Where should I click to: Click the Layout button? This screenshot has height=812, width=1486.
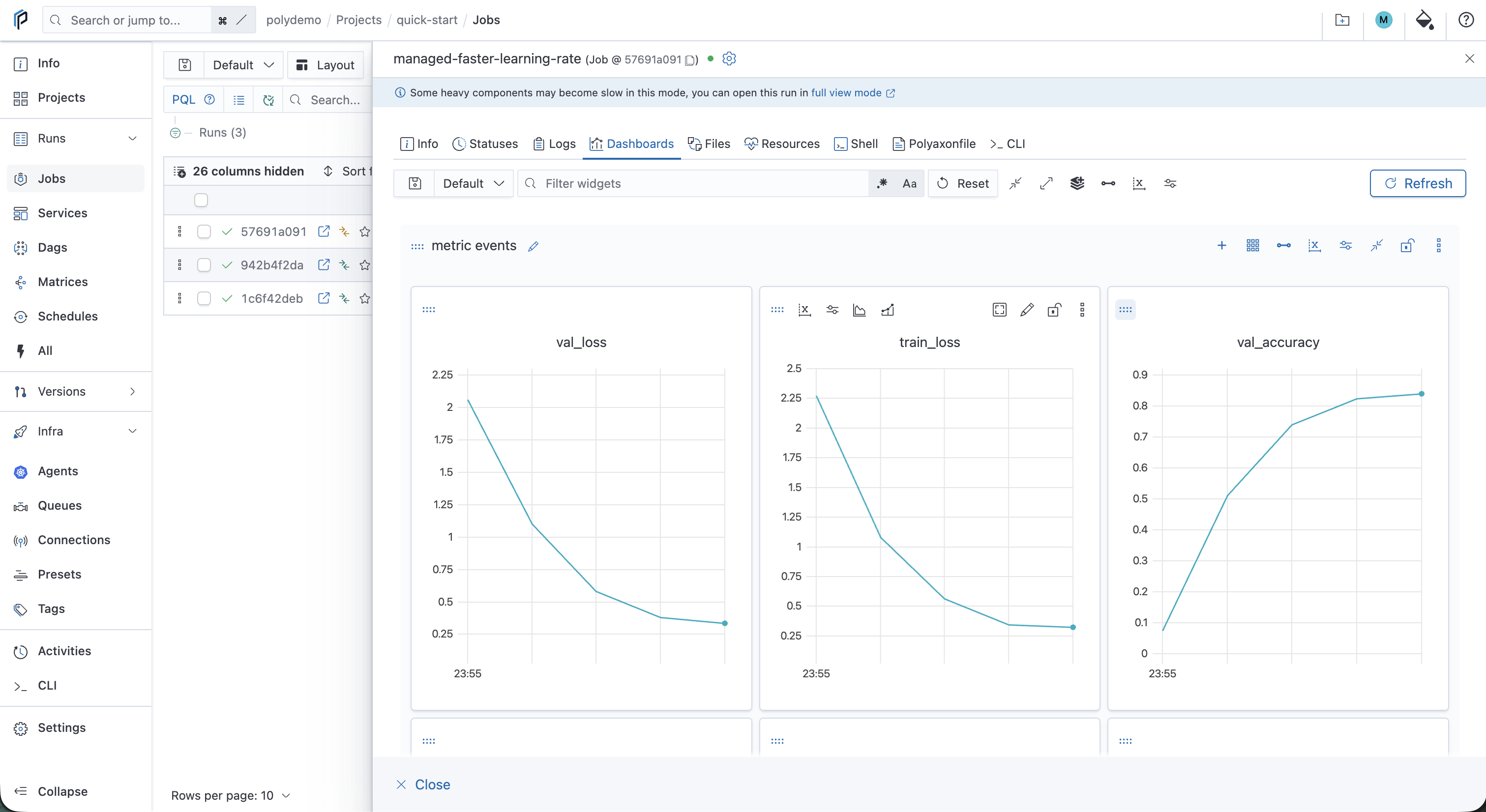click(326, 65)
